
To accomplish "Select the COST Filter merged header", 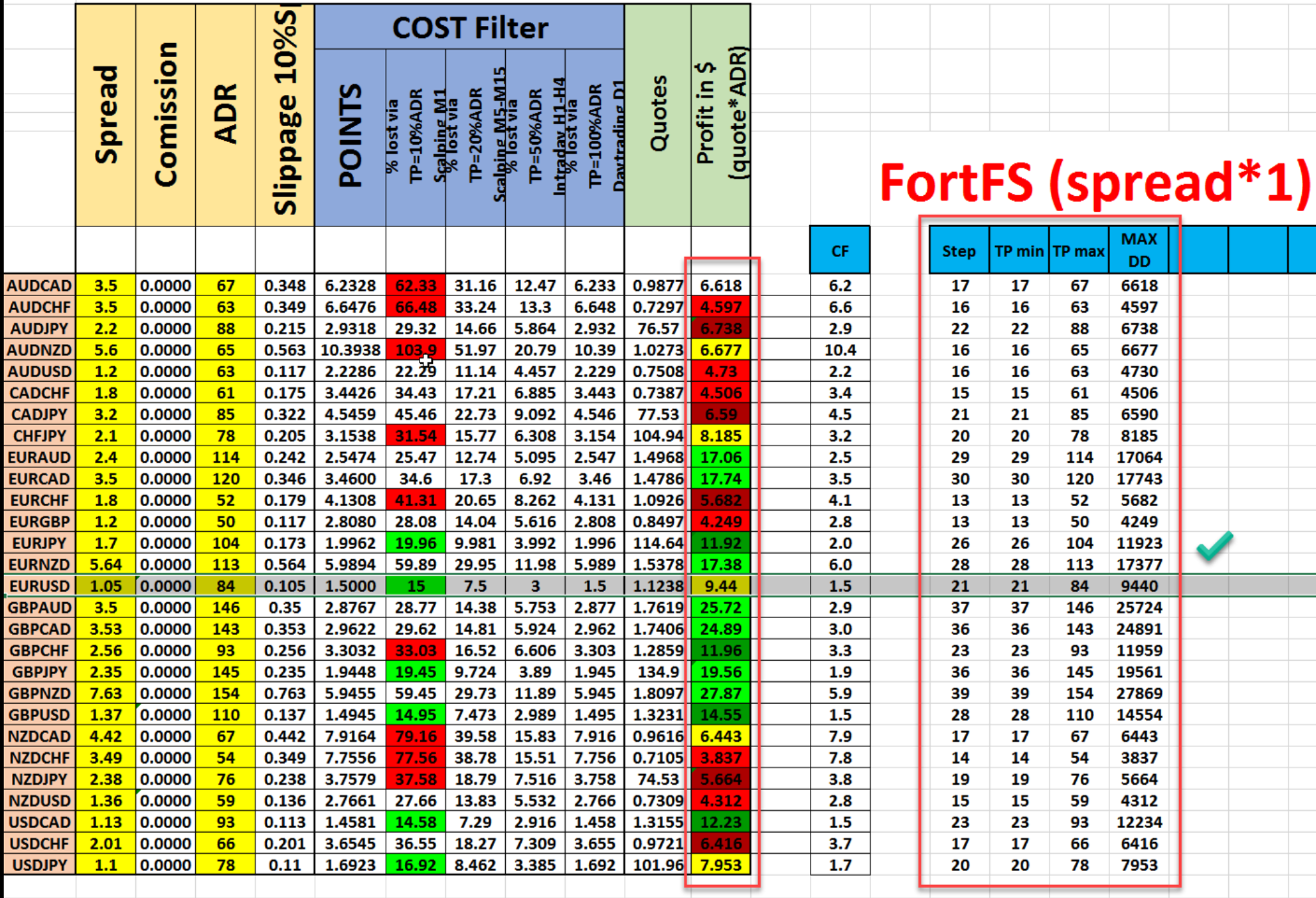I will 469,27.
